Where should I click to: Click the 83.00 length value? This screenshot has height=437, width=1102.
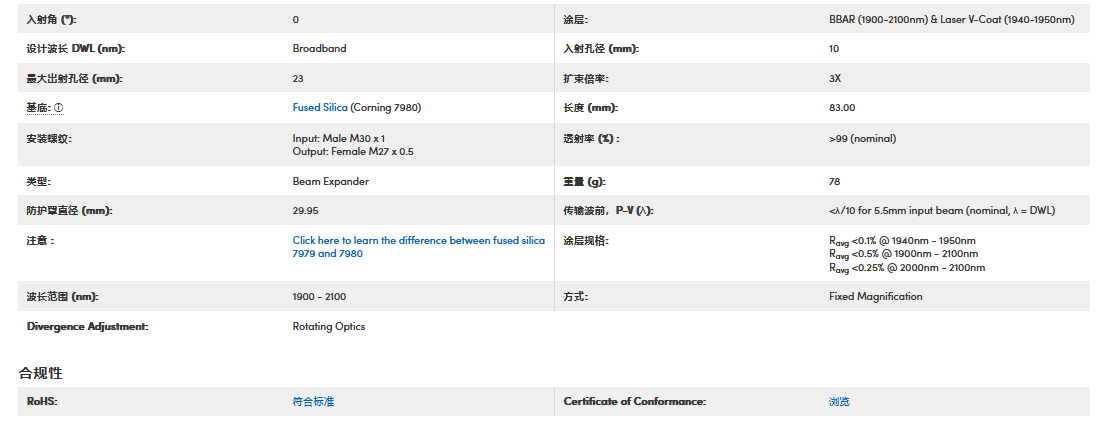click(842, 107)
